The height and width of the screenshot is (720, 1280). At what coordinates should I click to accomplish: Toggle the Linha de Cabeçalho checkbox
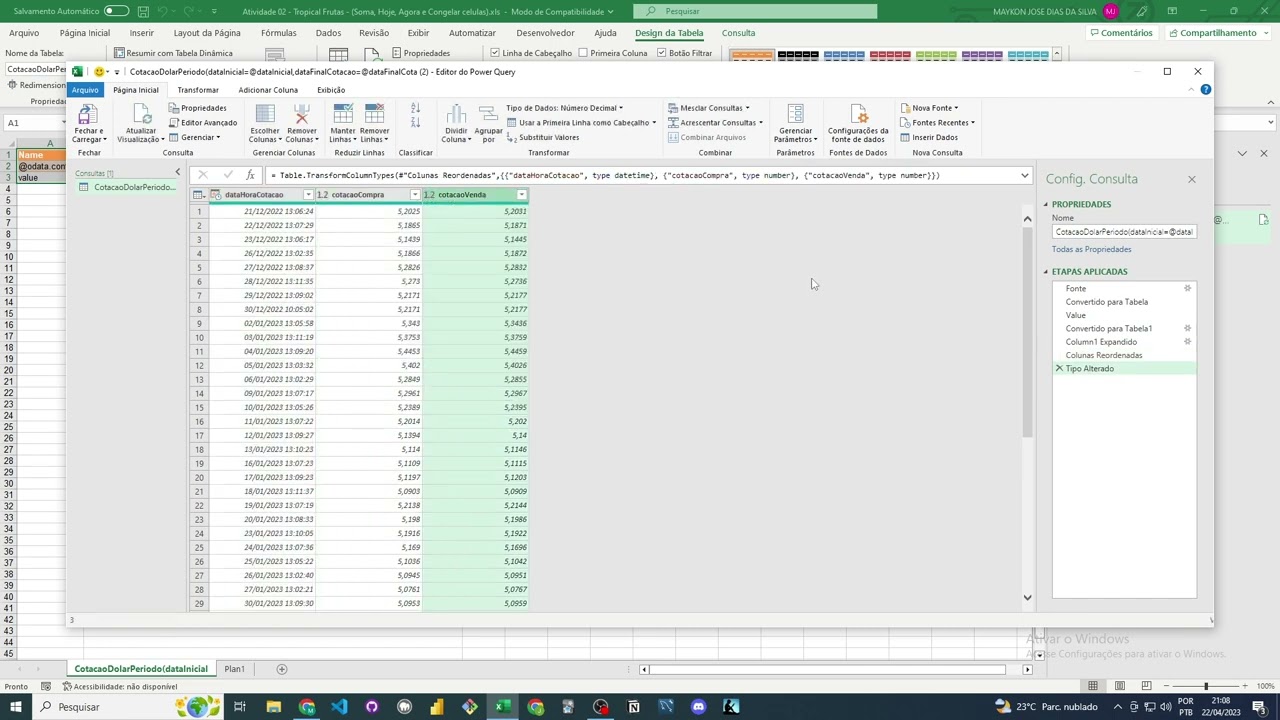tap(495, 53)
